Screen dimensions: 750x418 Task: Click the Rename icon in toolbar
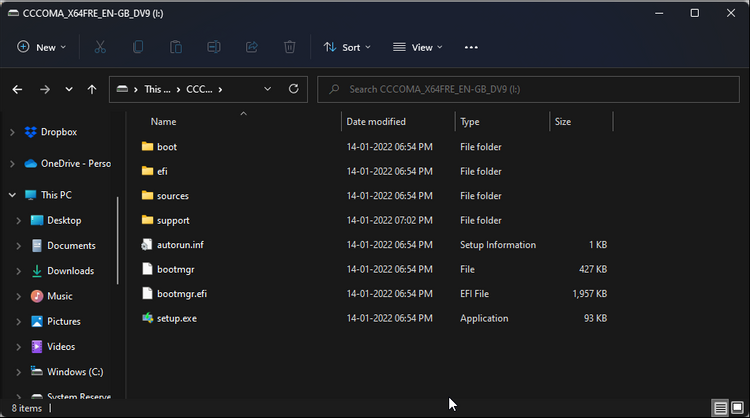coord(214,47)
